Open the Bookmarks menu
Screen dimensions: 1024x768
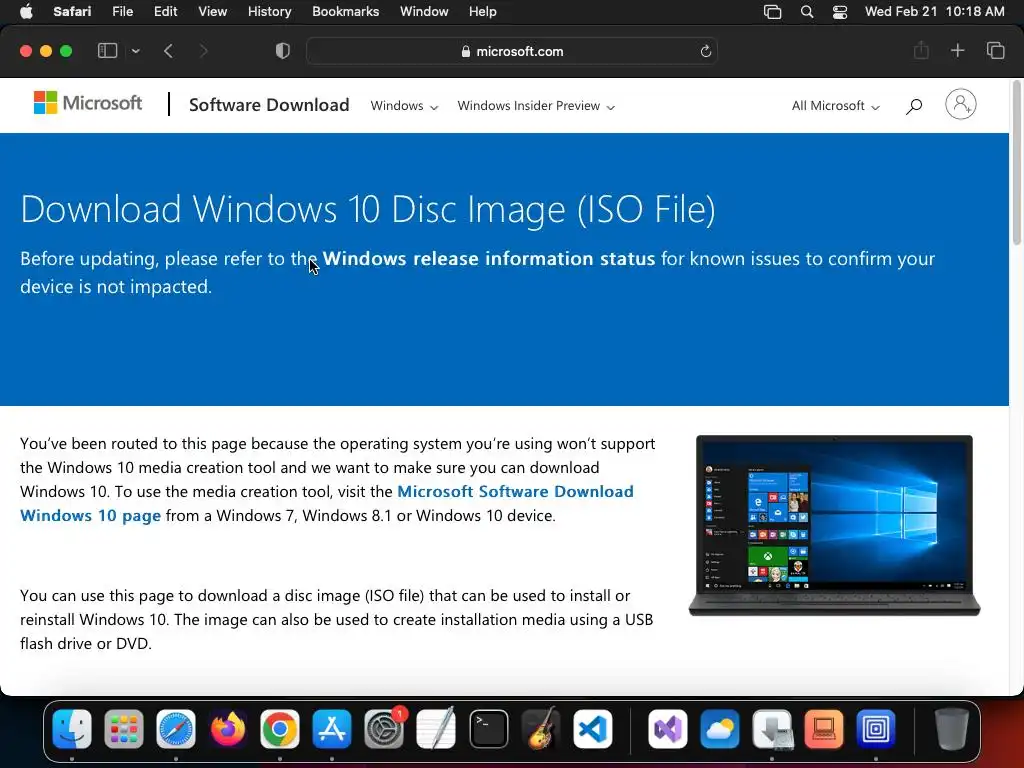(345, 12)
